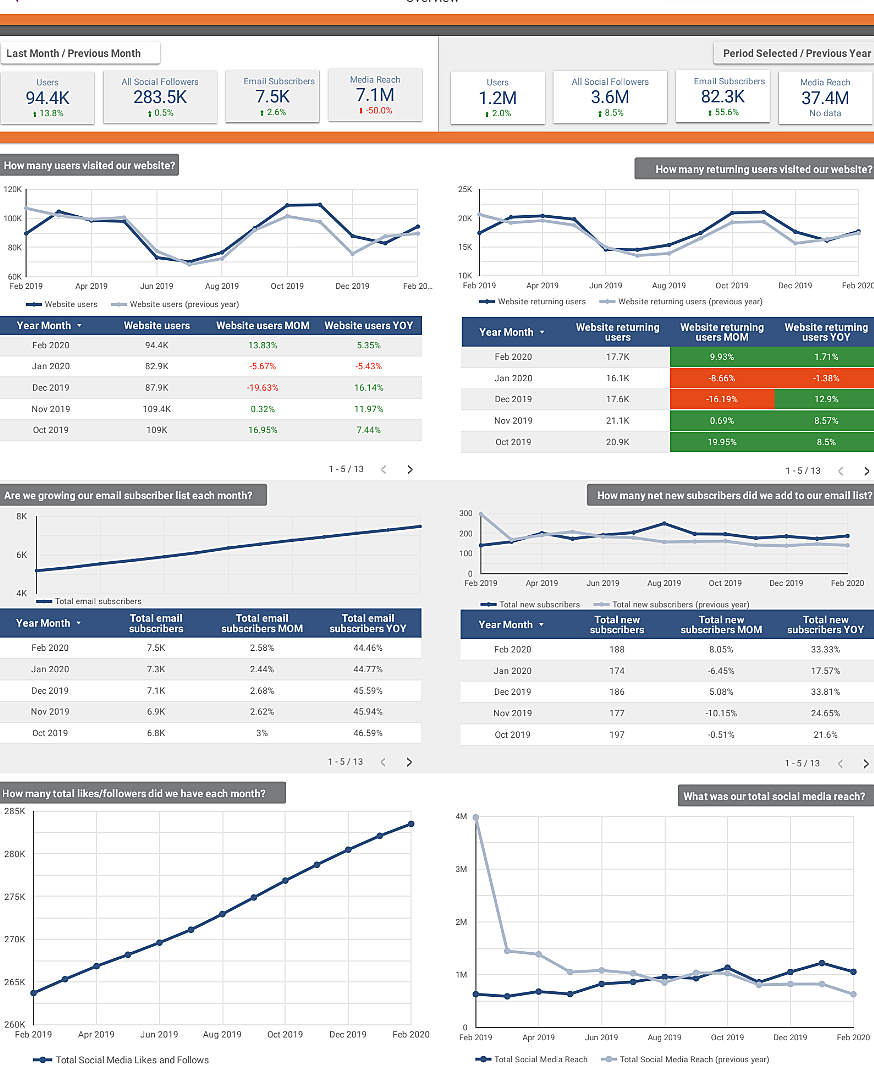Previous page arrow under new subscribers table
Screen dimensions: 874x1075
click(840, 764)
